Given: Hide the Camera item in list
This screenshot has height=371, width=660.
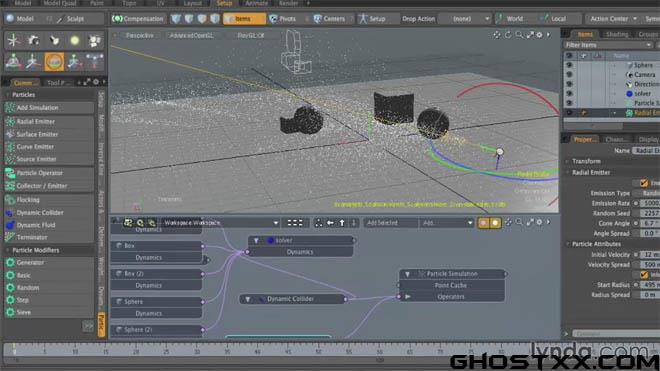Looking at the screenshot, I should click(x=569, y=75).
